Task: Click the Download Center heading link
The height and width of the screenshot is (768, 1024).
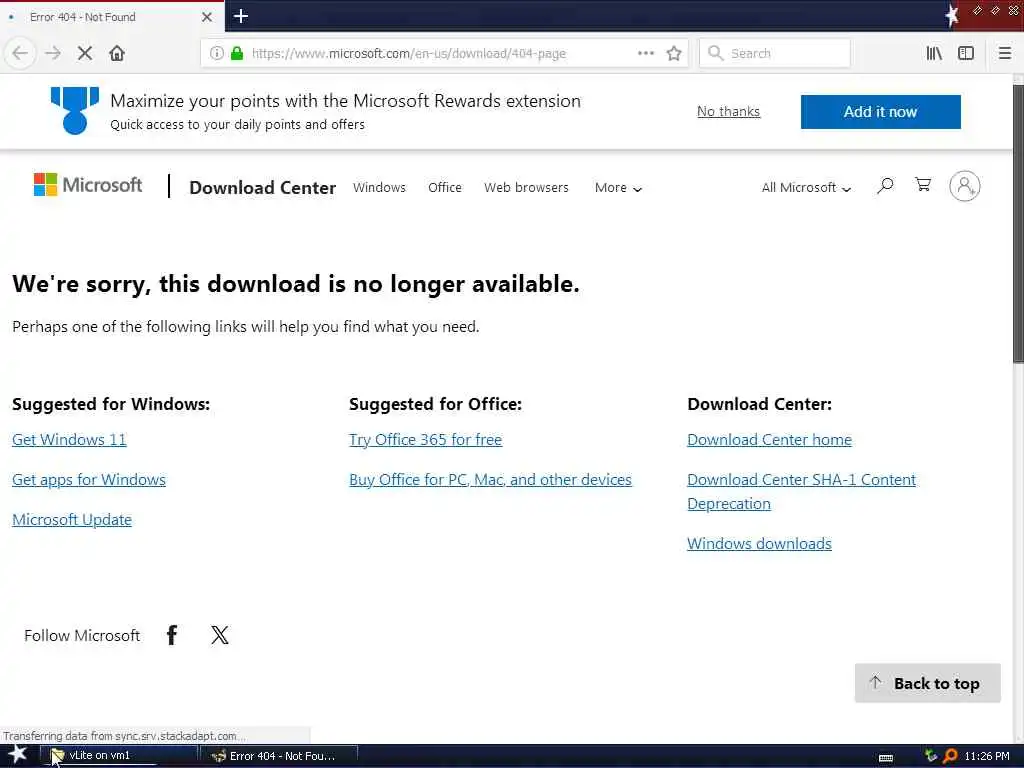Action: click(263, 187)
